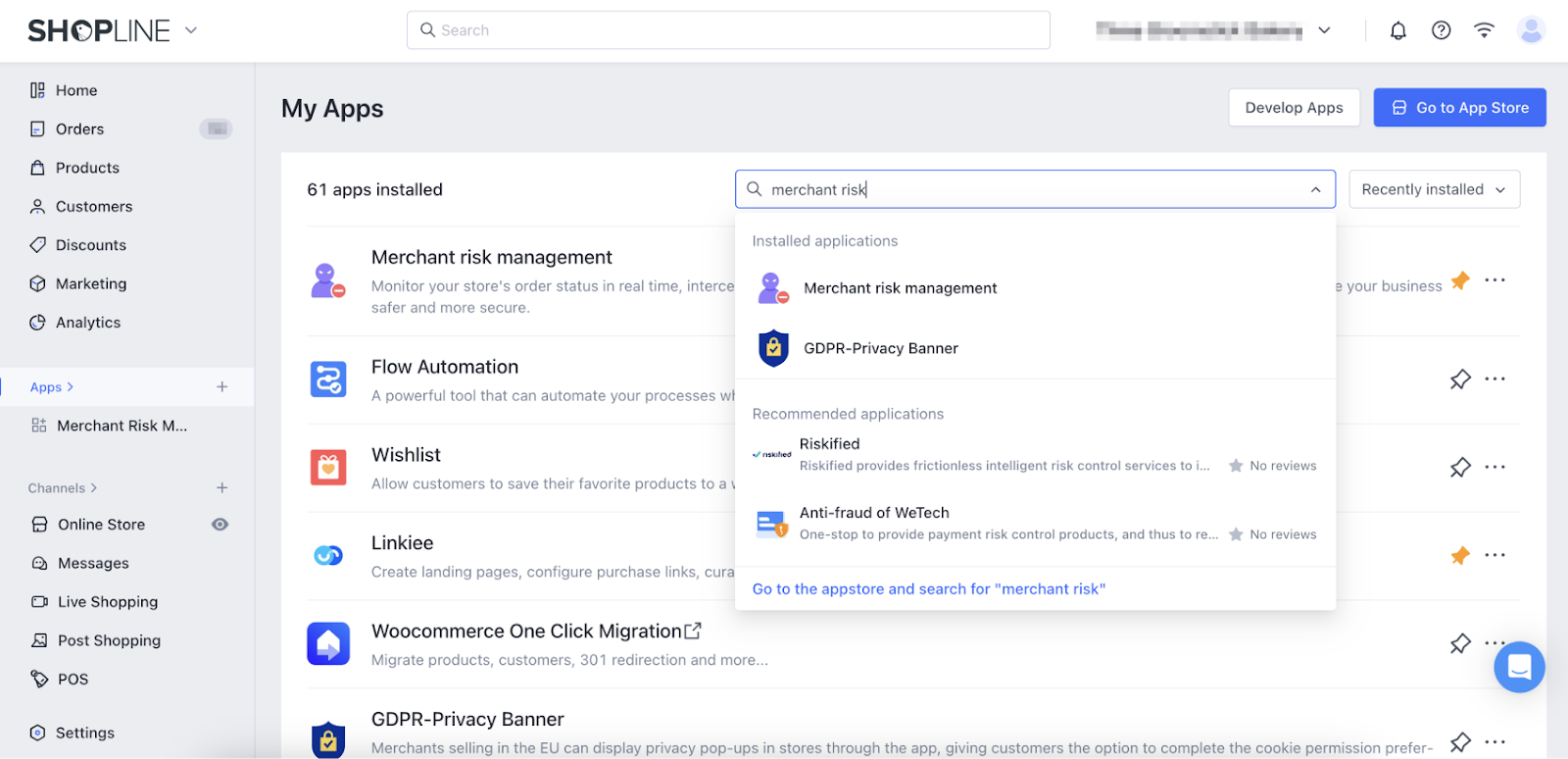The image size is (1568, 759).
Task: Follow the appstore search link for "merchant risk"
Action: click(x=928, y=589)
